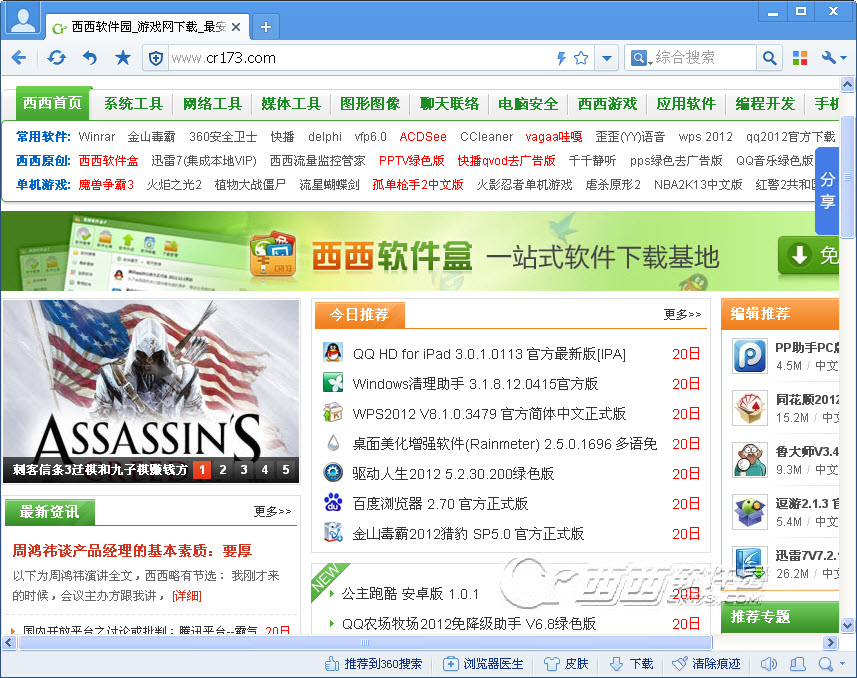Screen dimensions: 857x678
Task: Open QQ HD for iPad 3.0.1.0113 link
Action: [489, 354]
